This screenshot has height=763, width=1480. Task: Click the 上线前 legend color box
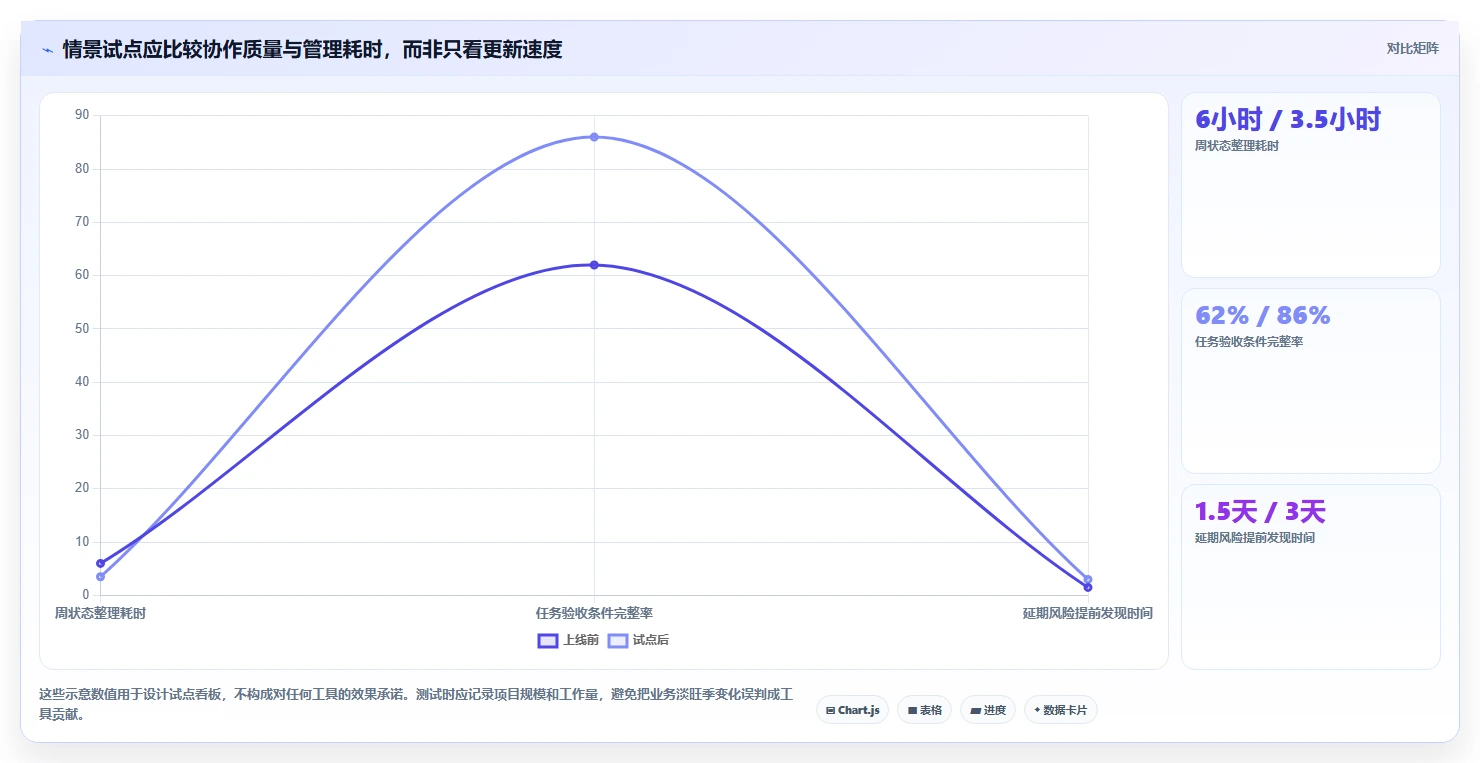[548, 640]
